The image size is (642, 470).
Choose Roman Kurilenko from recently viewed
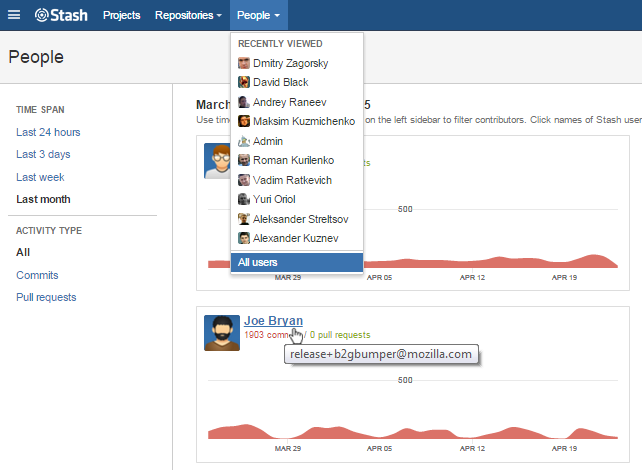(x=292, y=160)
